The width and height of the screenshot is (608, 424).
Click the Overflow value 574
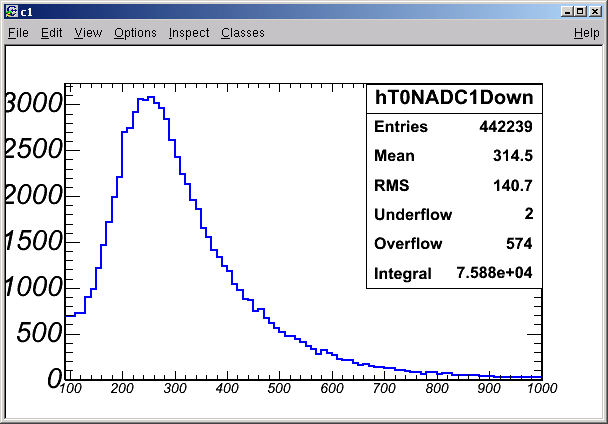click(x=519, y=244)
